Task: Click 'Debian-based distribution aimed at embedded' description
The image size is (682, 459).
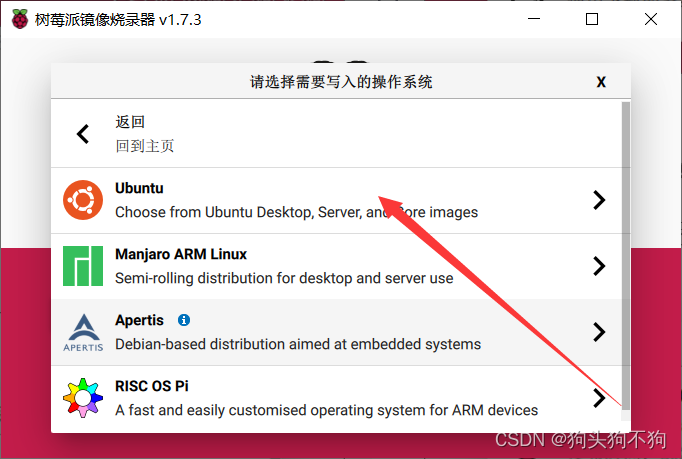Action: (298, 344)
